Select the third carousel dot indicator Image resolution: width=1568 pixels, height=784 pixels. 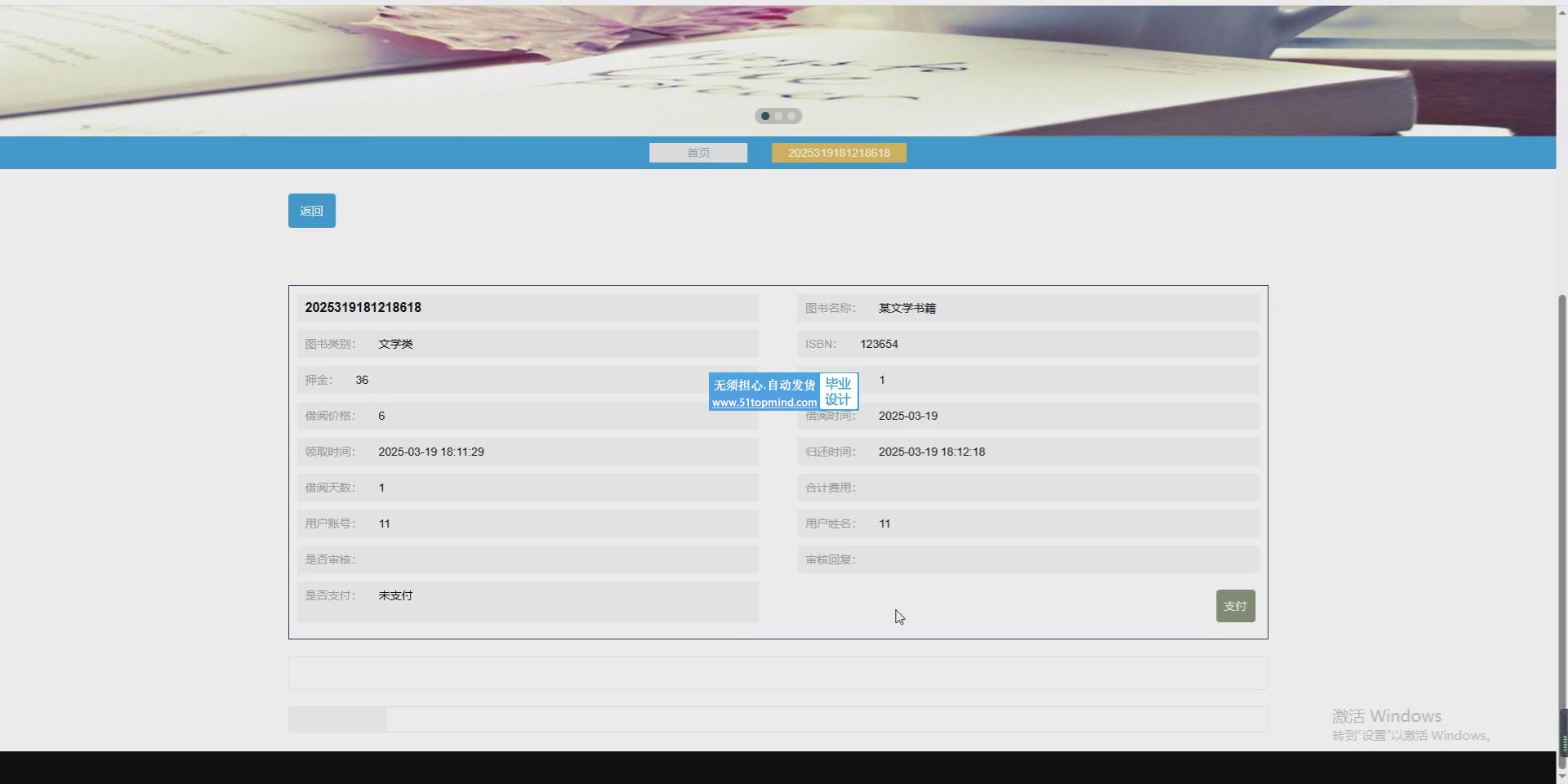(791, 116)
